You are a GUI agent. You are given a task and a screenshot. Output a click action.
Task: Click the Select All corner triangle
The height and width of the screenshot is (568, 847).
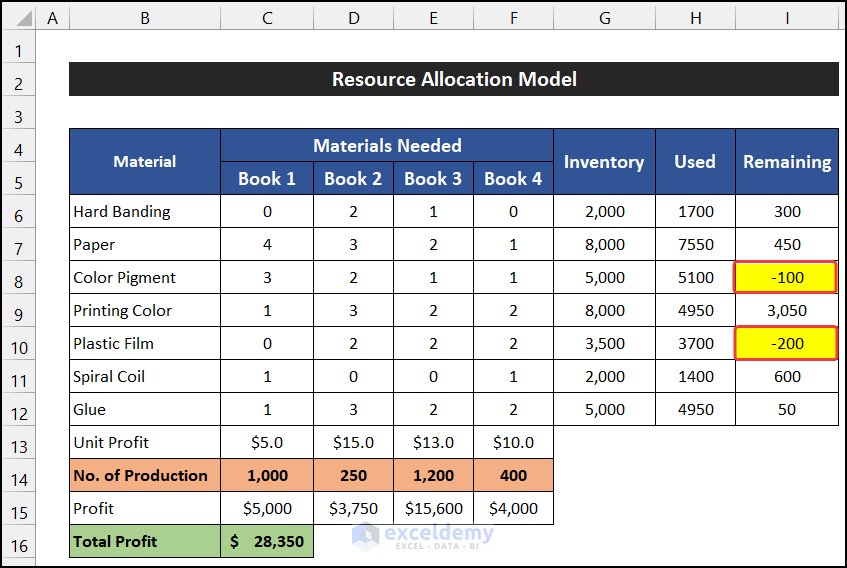pyautogui.click(x=22, y=18)
